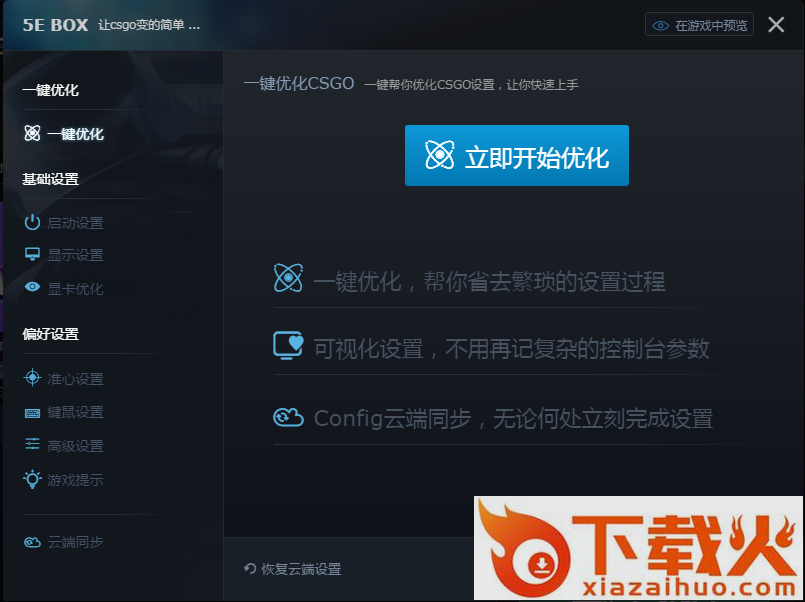Close the 5E BOX window

[x=776, y=25]
